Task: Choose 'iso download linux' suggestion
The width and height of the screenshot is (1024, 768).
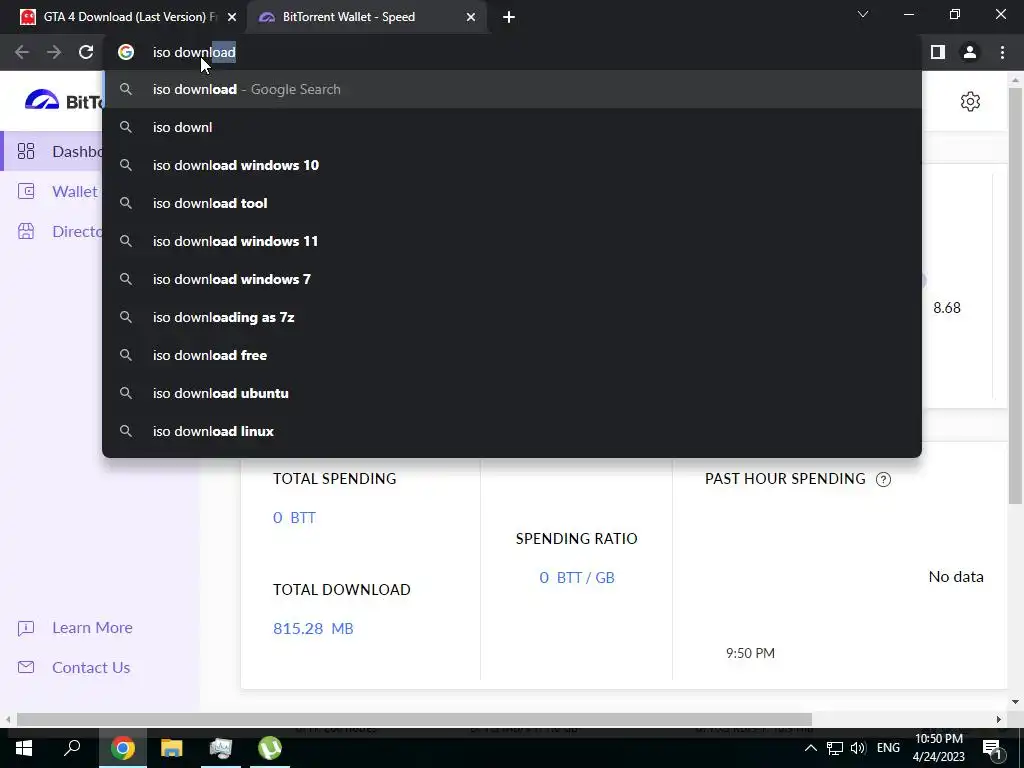Action: (512, 431)
